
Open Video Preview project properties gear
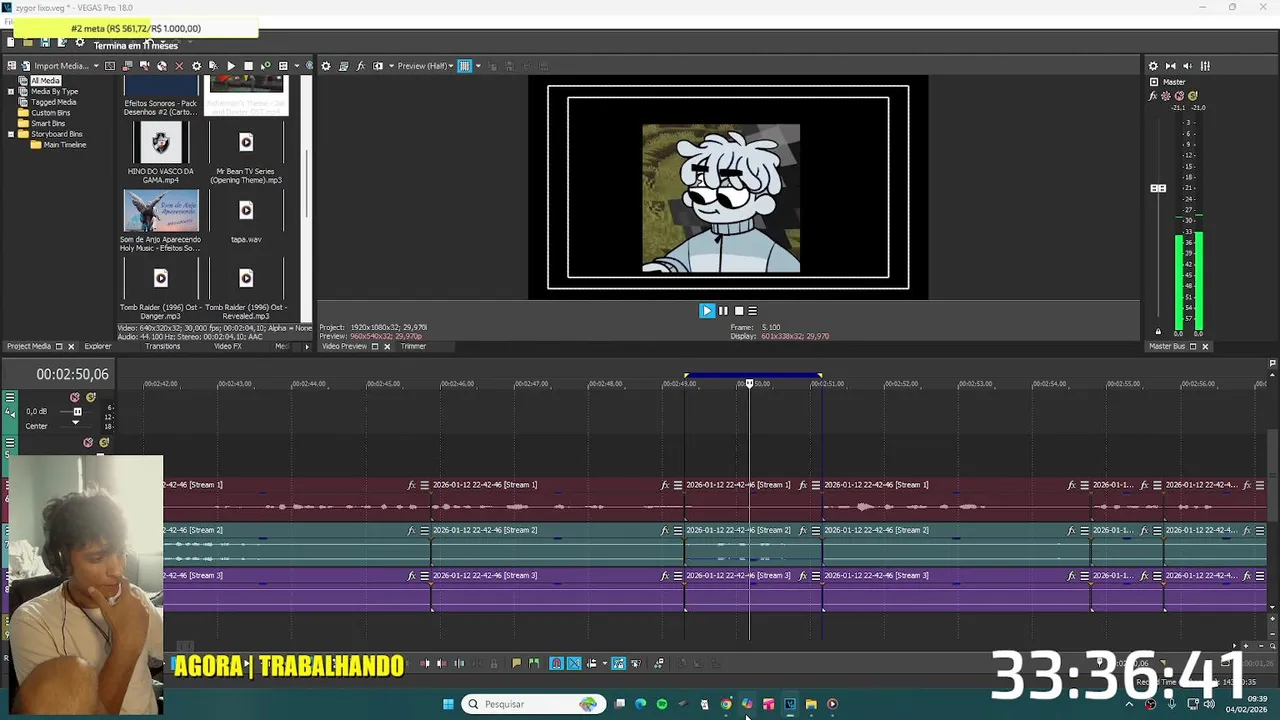(326, 66)
